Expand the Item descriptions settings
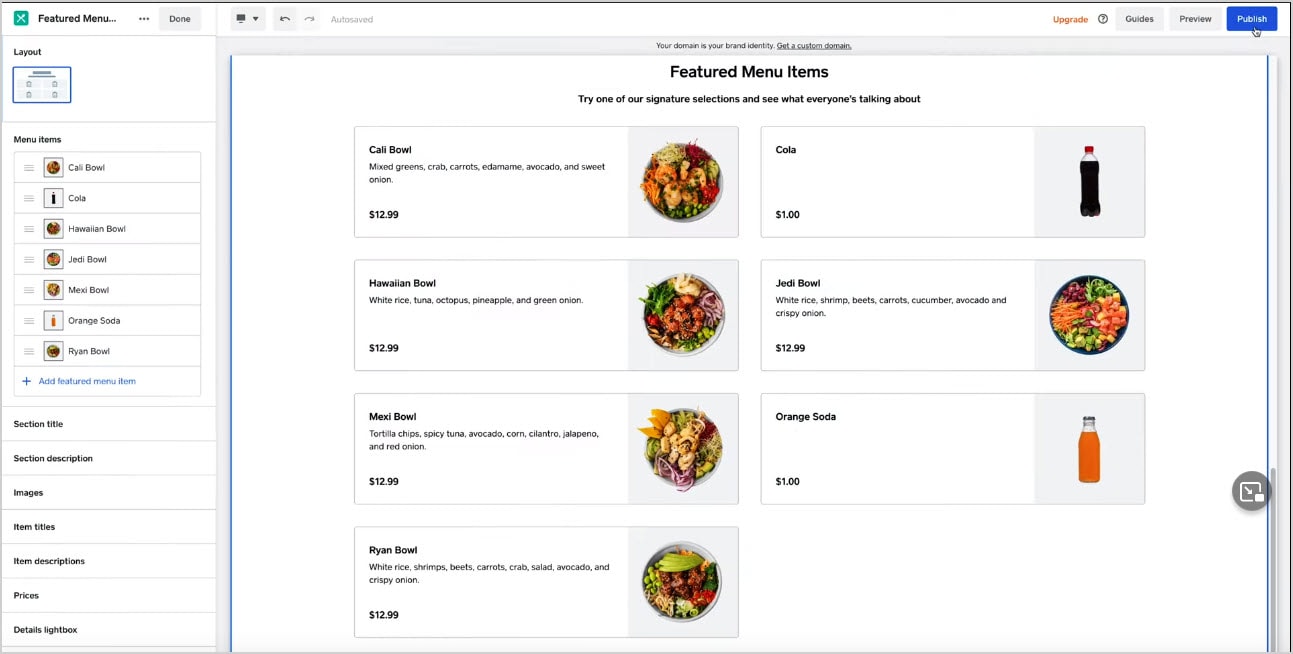This screenshot has width=1293, height=654. click(108, 561)
